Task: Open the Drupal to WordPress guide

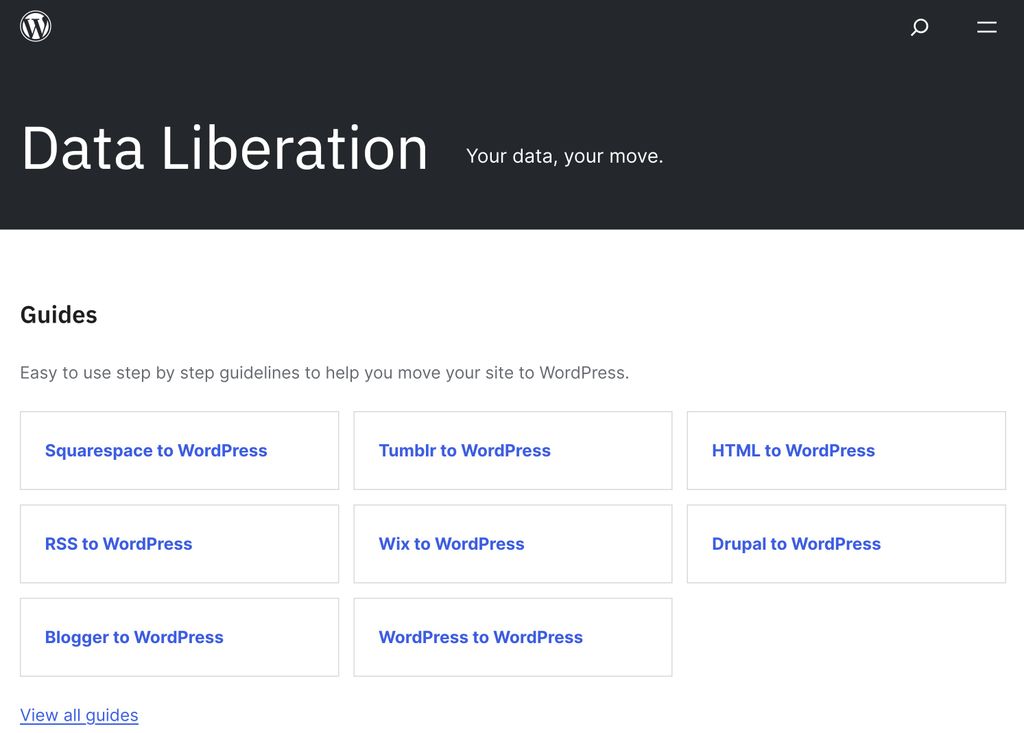Action: pyautogui.click(x=796, y=544)
